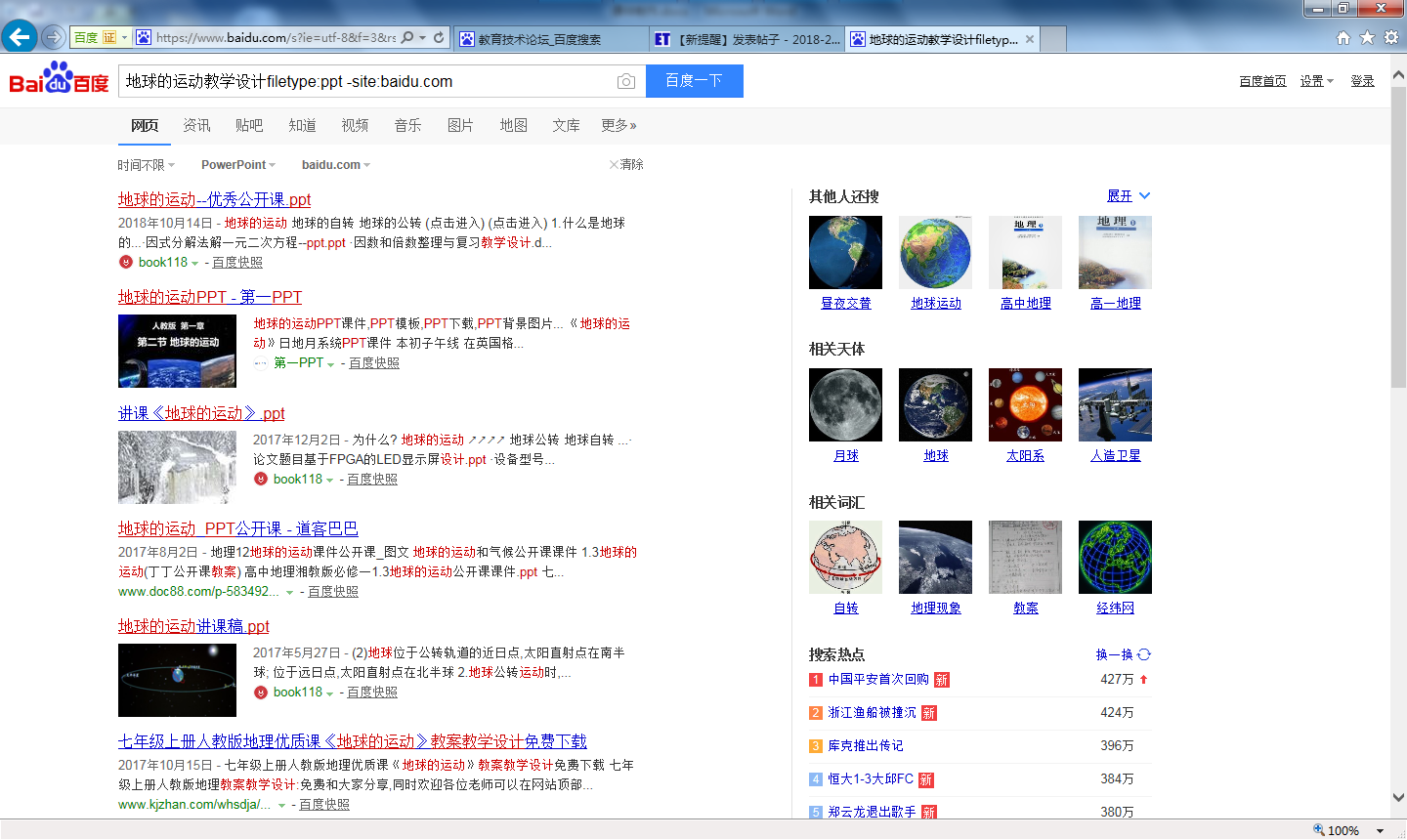The width and height of the screenshot is (1407, 840).
Task: Switch to 【新提醒】发表帖子 browser tab
Action: pos(747,39)
